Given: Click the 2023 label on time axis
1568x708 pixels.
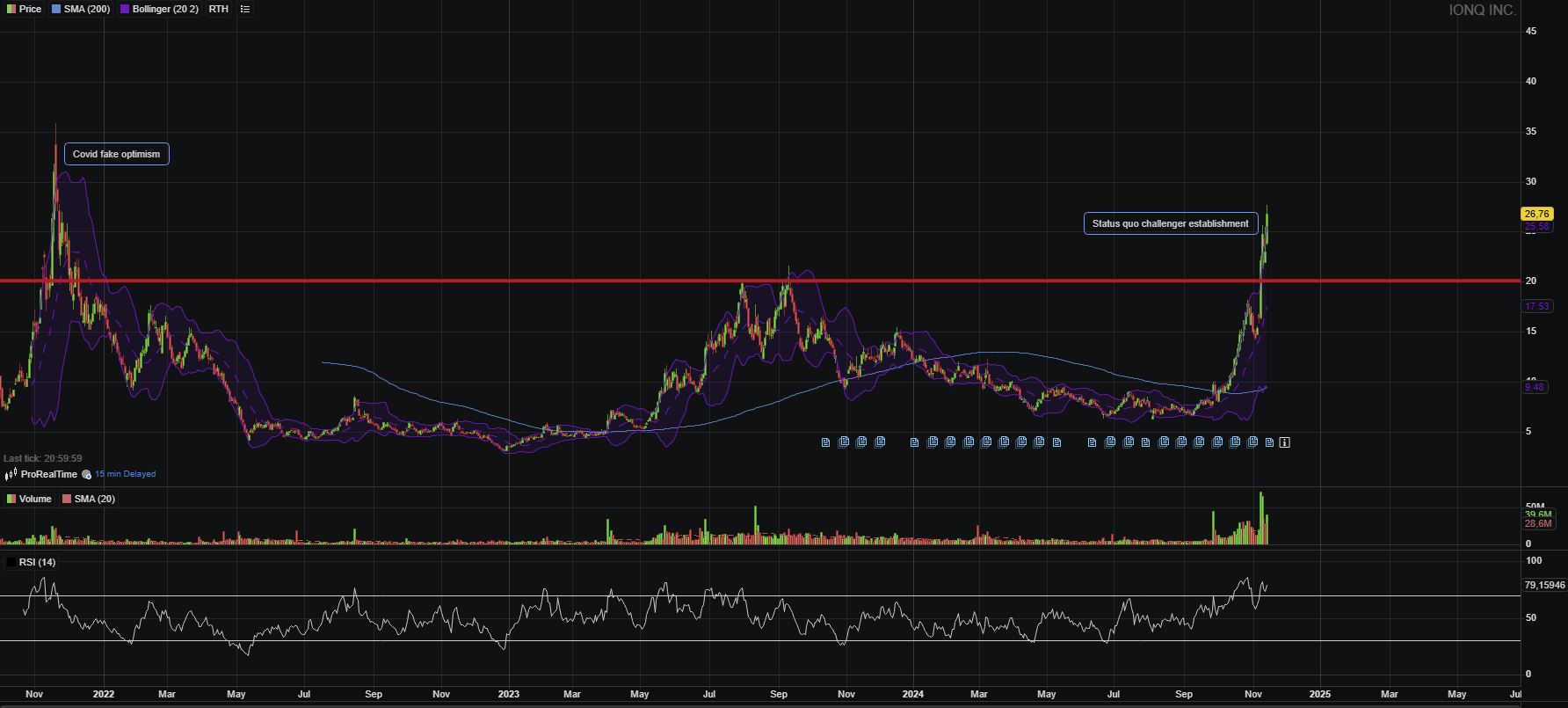Looking at the screenshot, I should point(509,694).
